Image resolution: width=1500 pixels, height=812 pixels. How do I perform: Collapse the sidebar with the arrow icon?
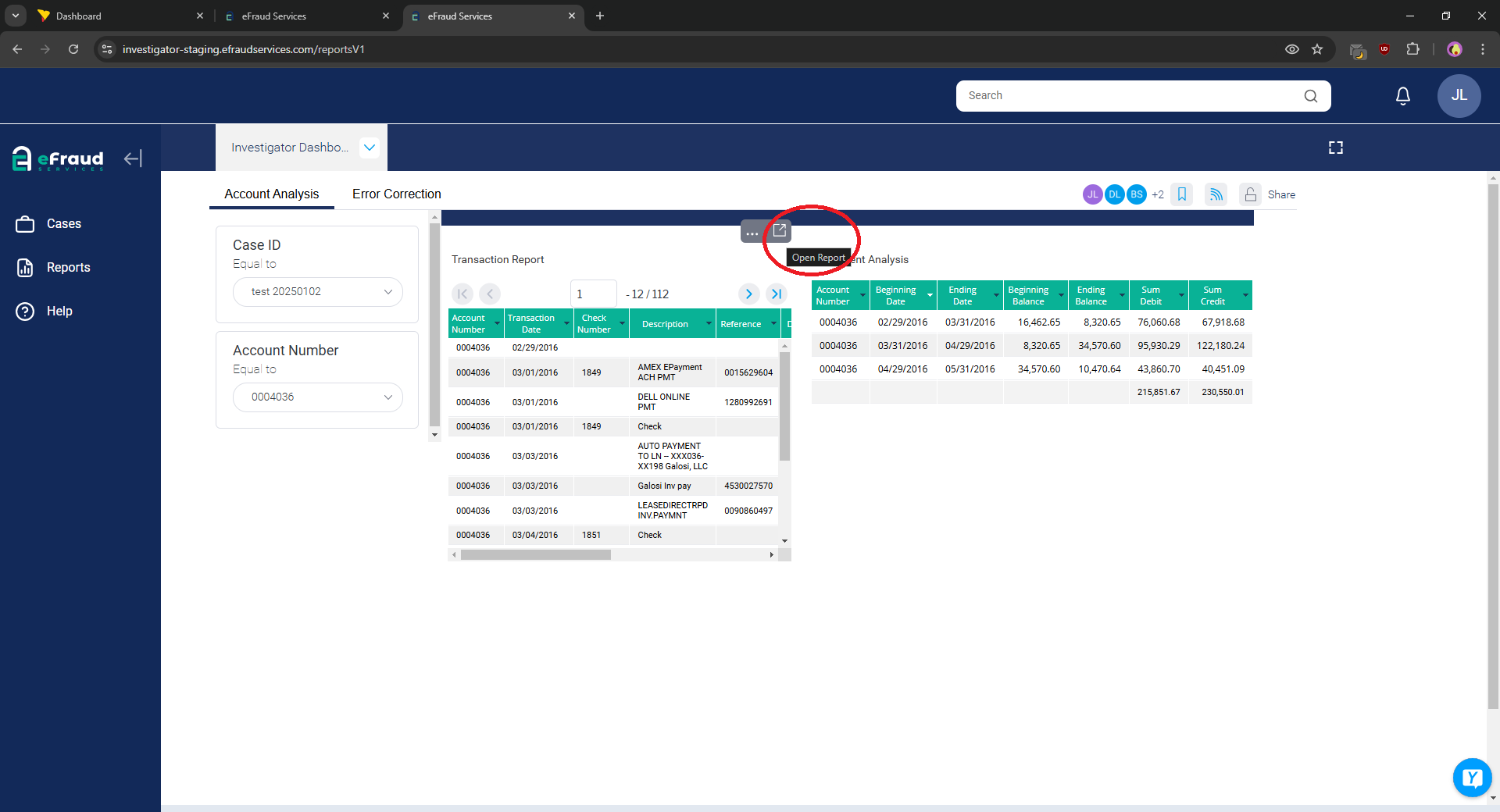click(x=133, y=158)
